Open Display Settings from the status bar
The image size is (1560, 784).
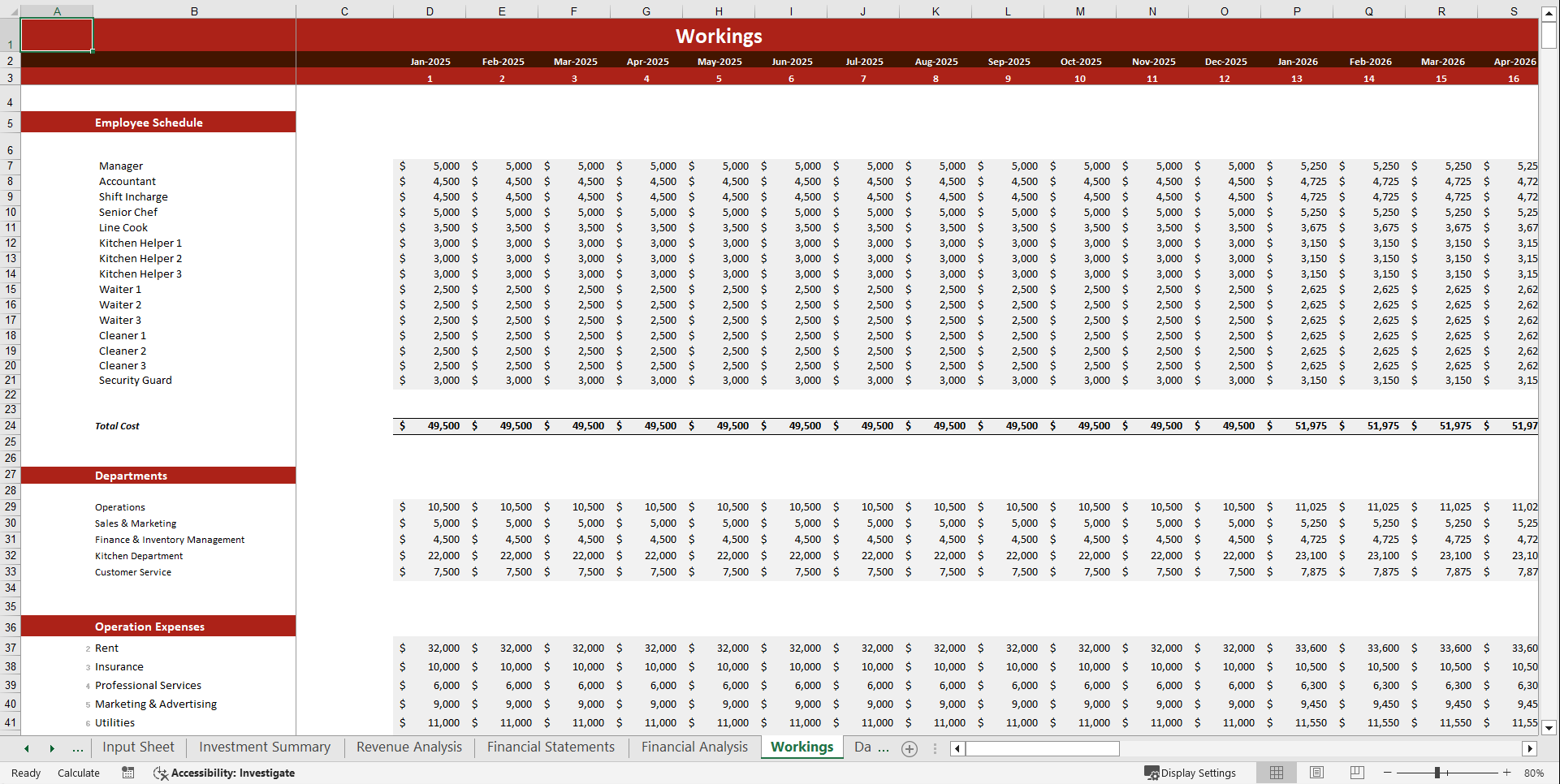[x=1191, y=773]
